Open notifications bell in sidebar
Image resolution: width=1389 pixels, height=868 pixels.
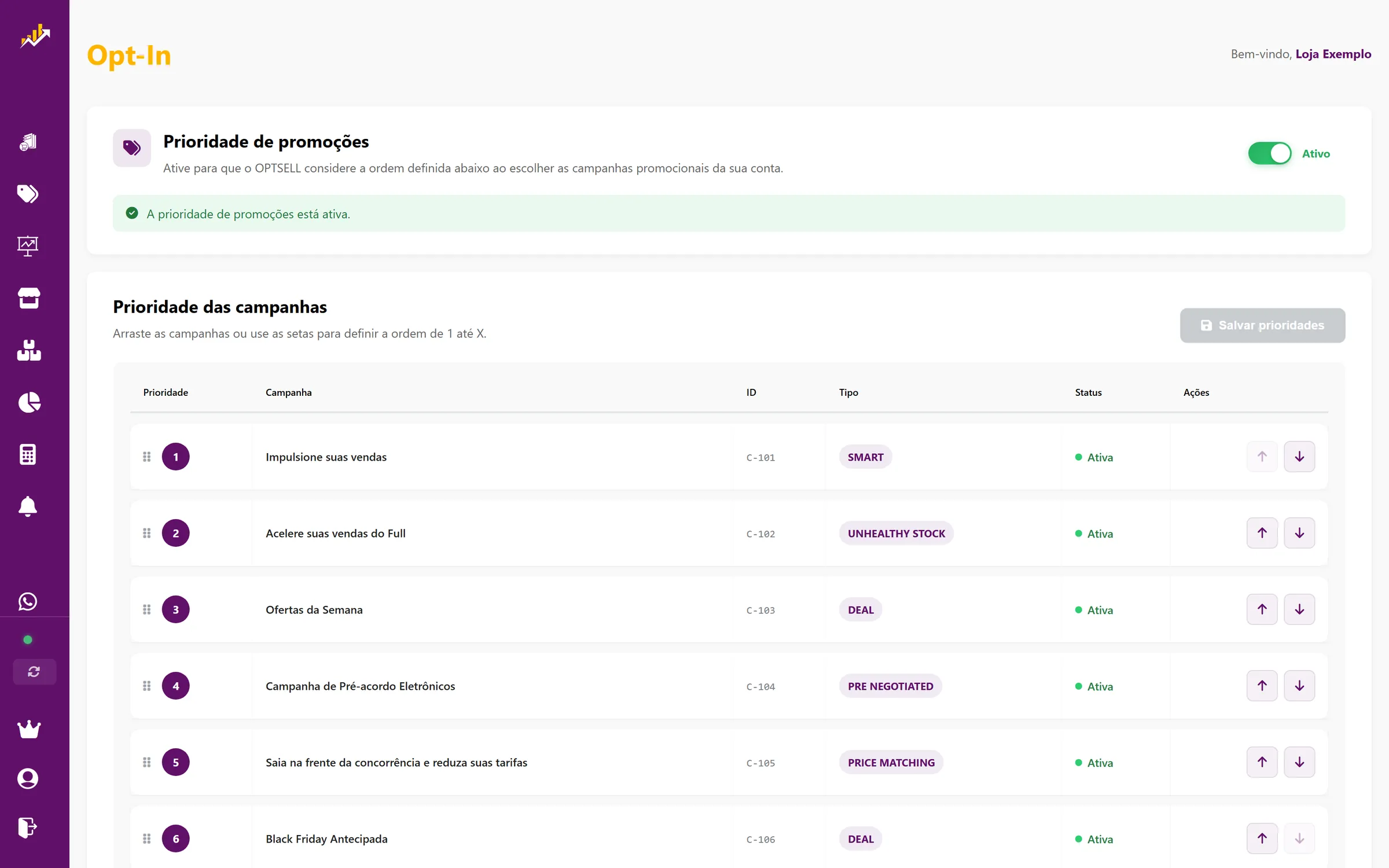pos(28,506)
